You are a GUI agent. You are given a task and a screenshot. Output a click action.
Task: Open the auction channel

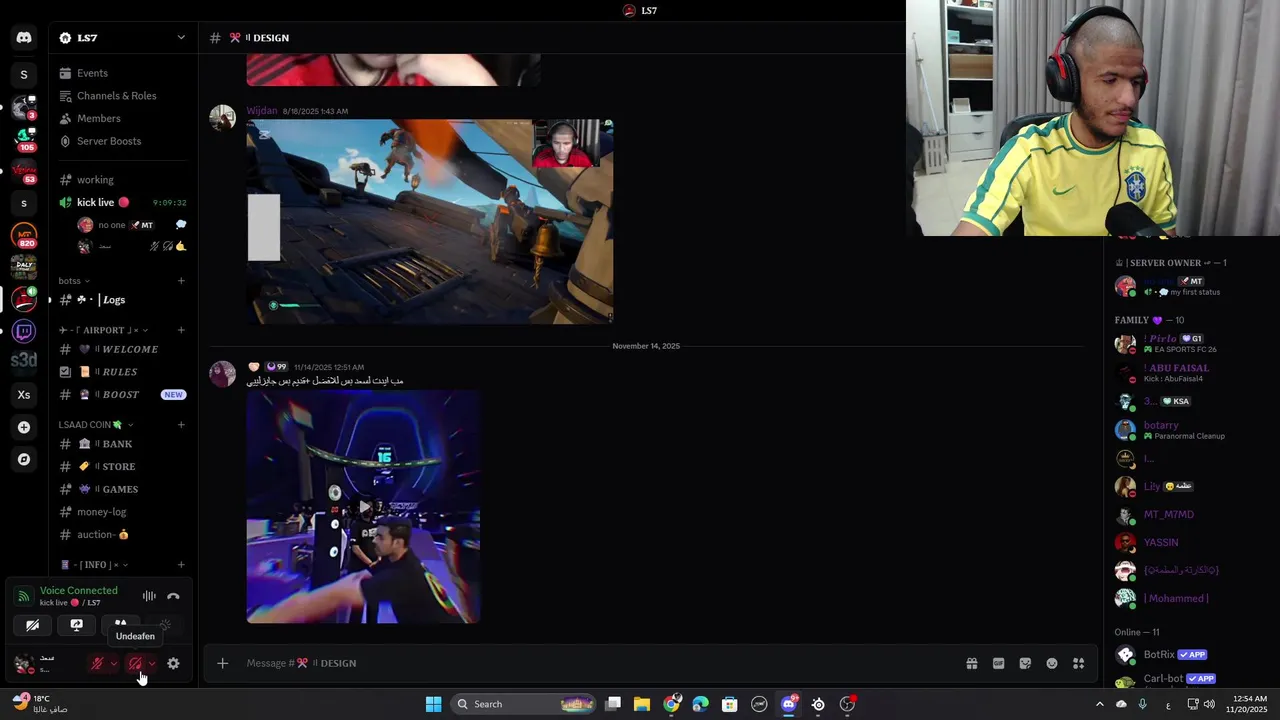point(123,534)
